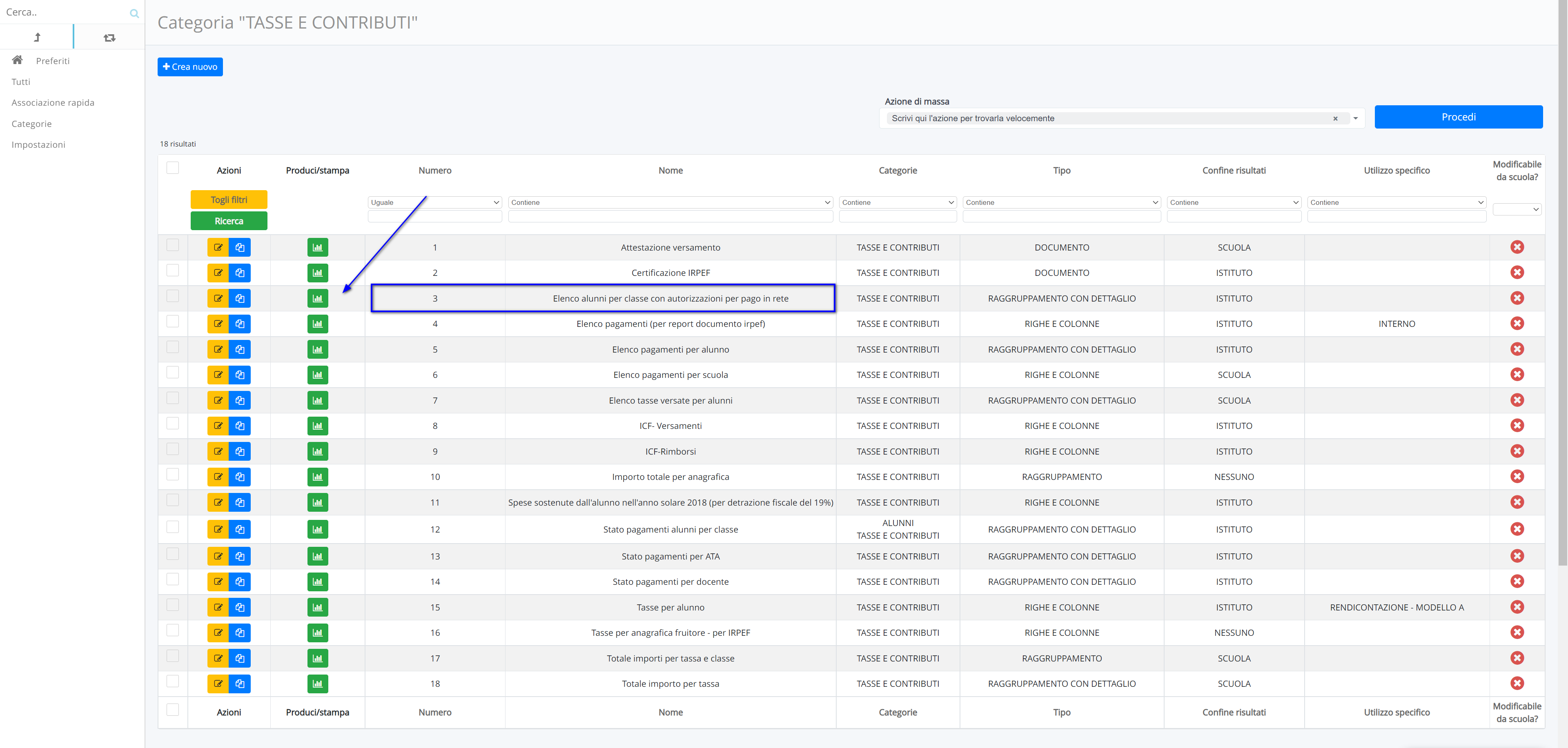The image size is (1568, 748).
Task: Click the search magnifier icon
Action: point(134,13)
